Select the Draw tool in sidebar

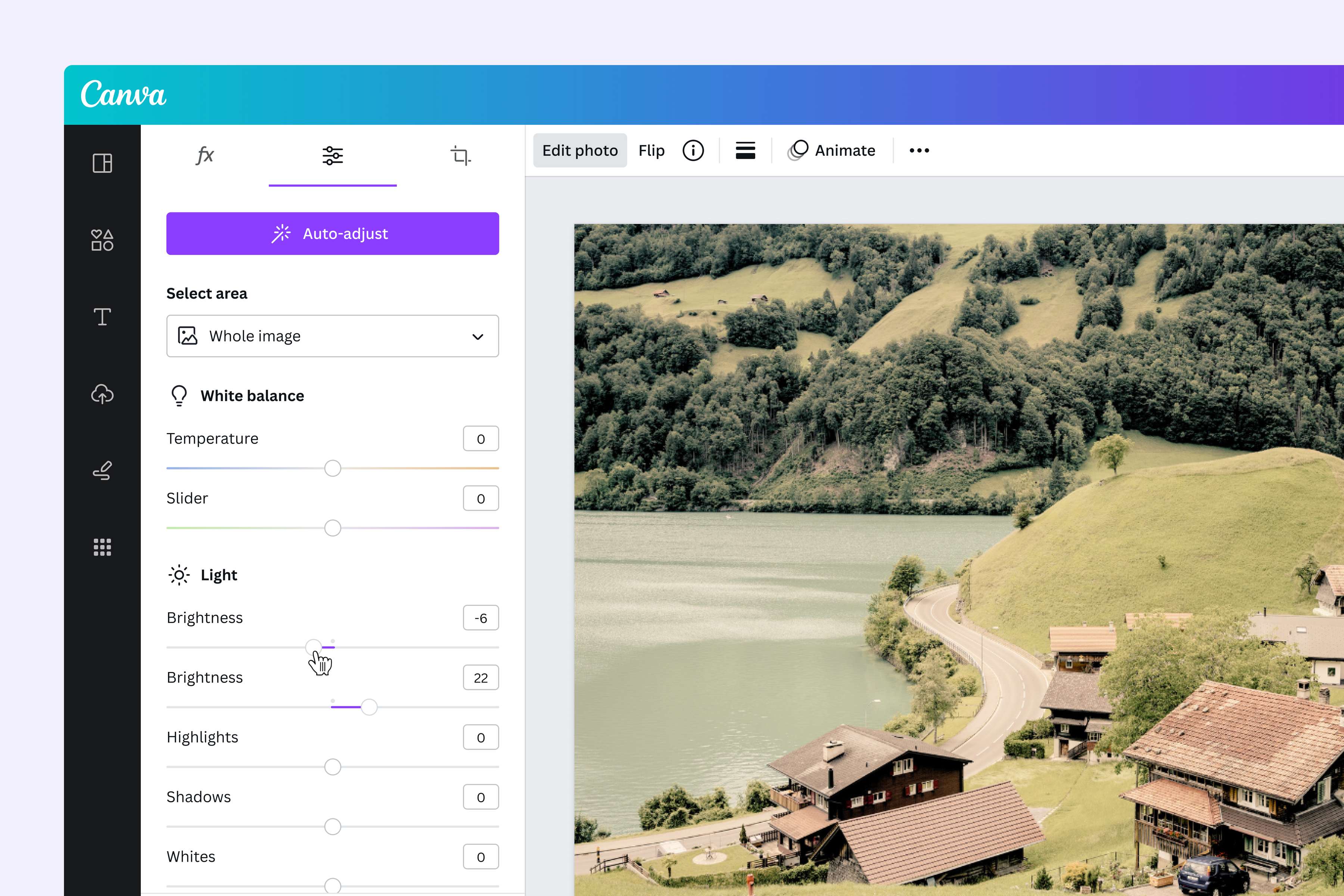pos(102,471)
